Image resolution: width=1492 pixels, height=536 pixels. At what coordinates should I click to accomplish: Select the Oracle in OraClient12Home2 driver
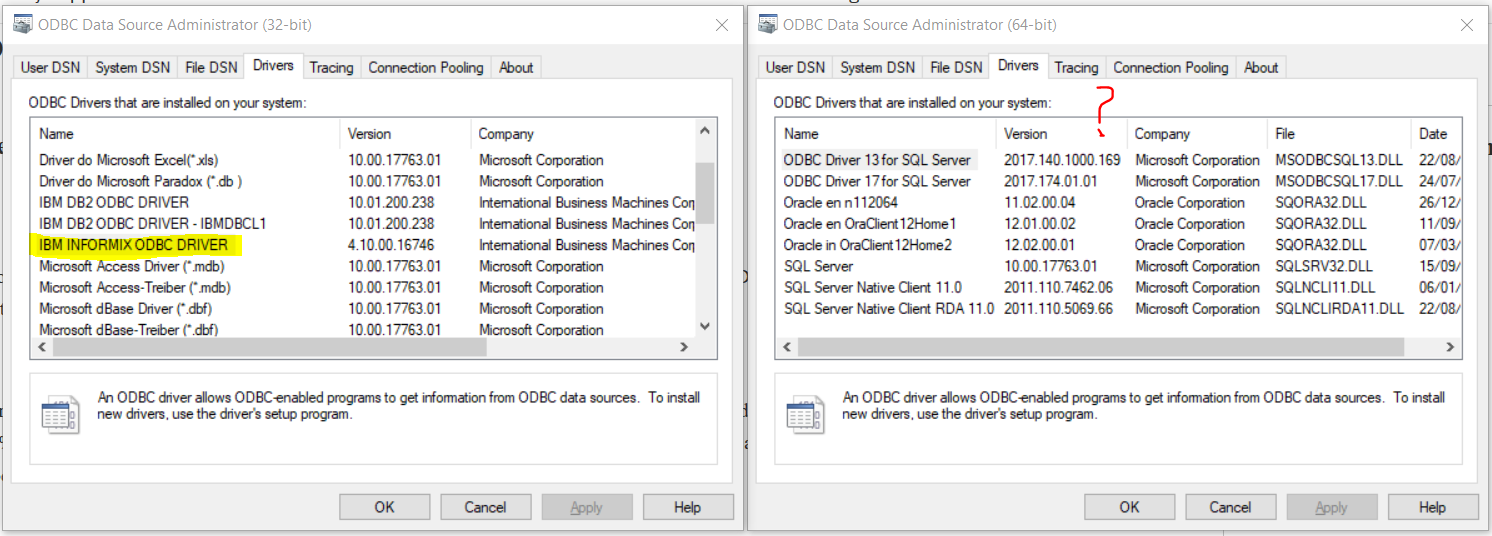click(x=867, y=245)
